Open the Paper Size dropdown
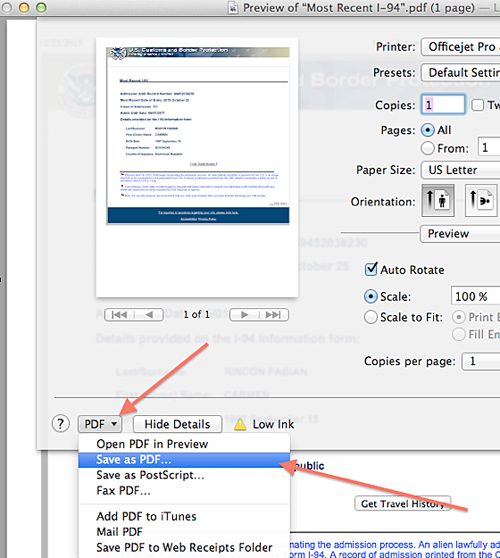 [460, 170]
